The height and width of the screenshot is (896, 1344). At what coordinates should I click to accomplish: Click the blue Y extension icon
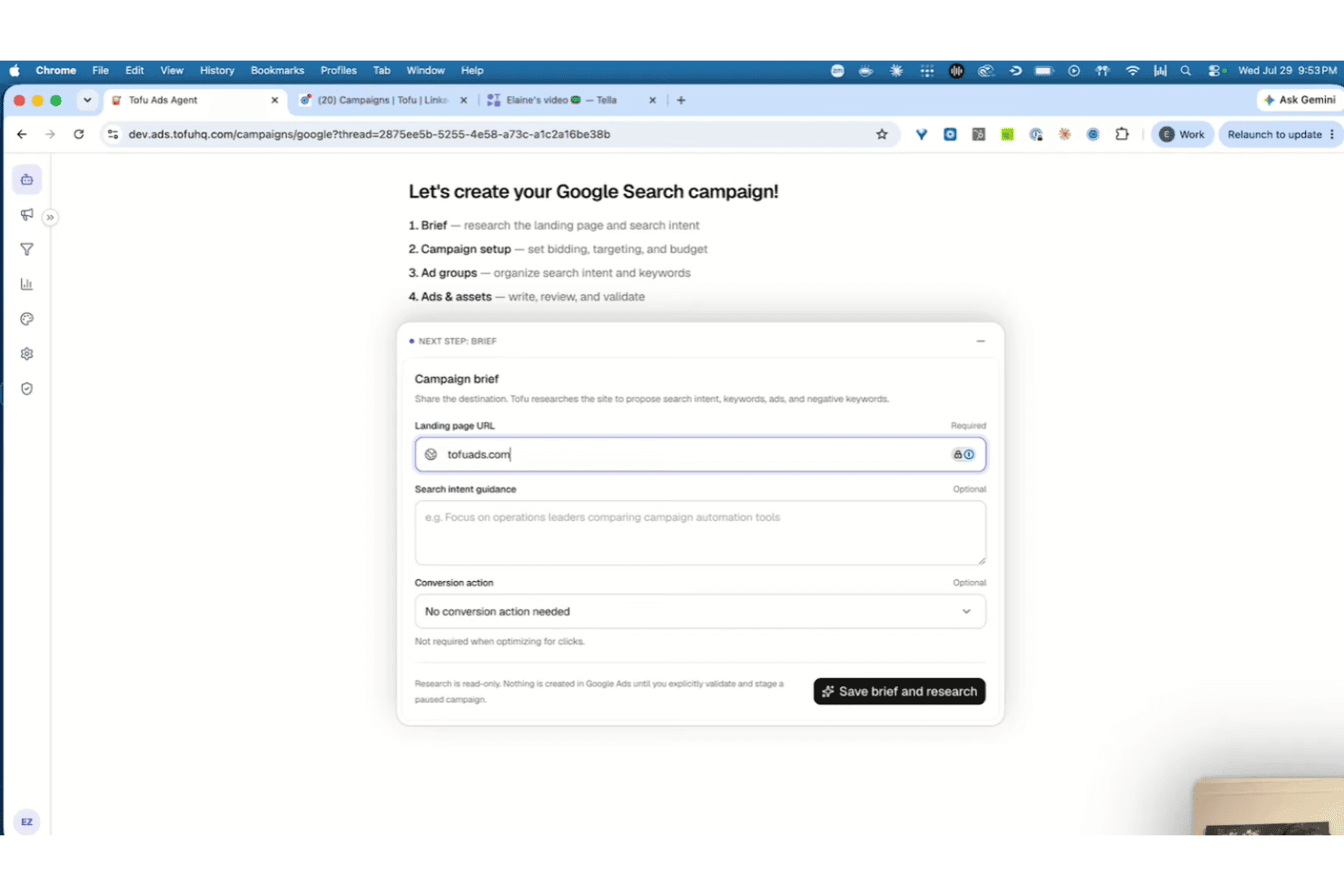[922, 134]
